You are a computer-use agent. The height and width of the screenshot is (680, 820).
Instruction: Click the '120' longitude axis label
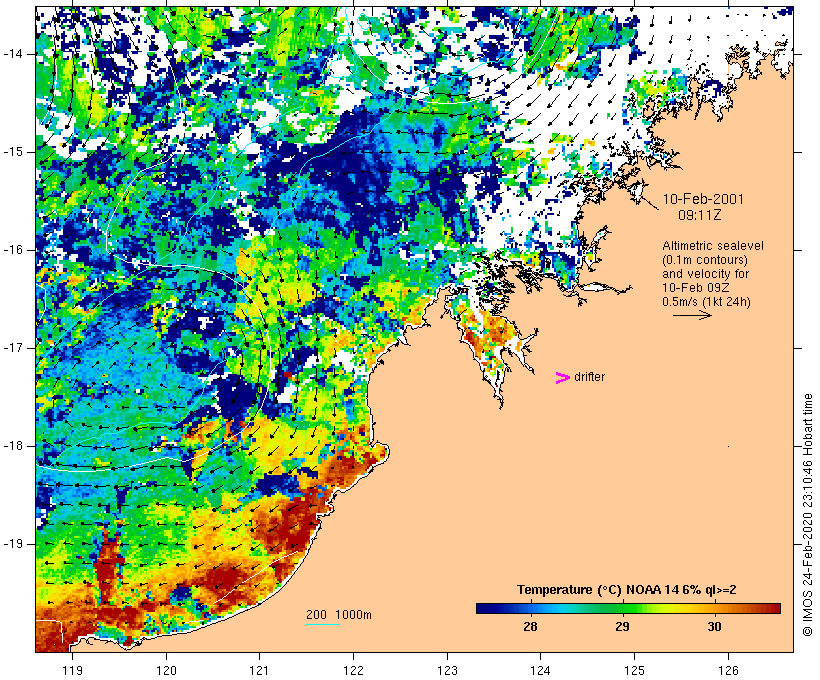click(166, 670)
